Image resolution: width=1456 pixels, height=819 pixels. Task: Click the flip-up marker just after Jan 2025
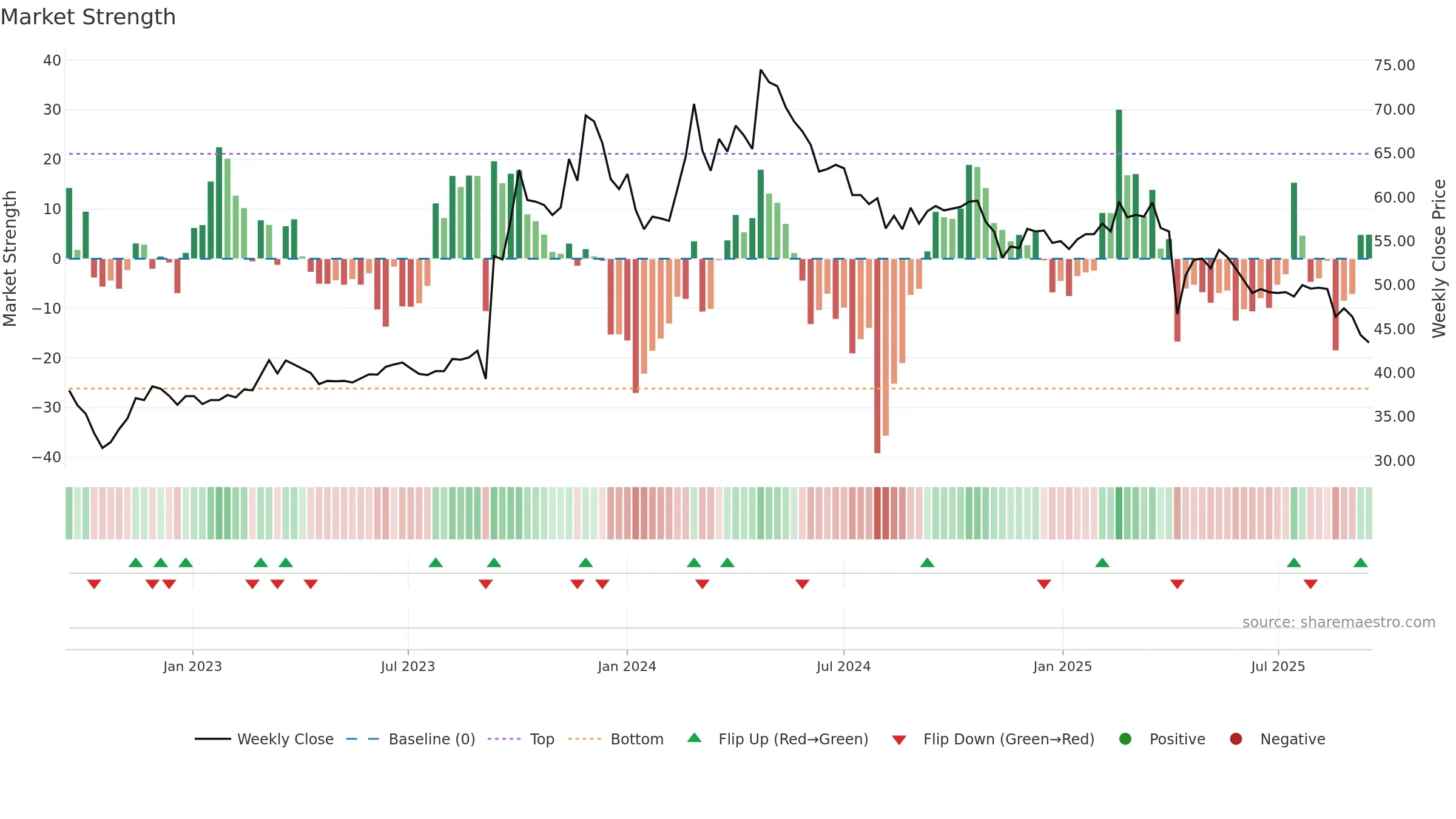tap(1102, 562)
